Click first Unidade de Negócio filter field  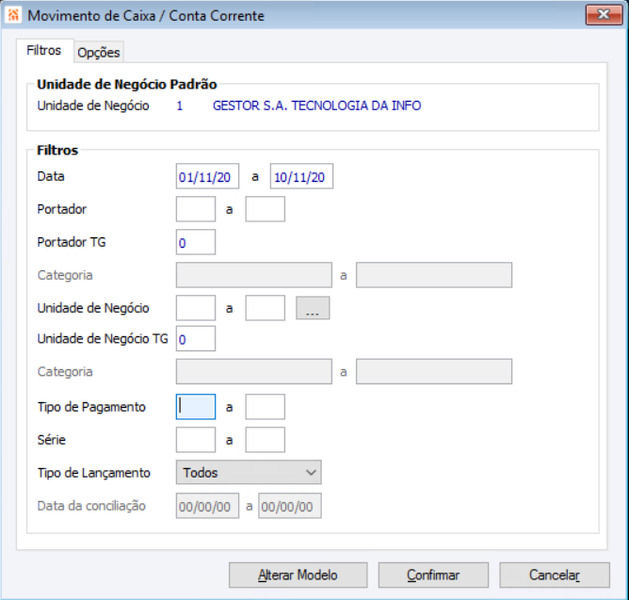[x=196, y=308]
